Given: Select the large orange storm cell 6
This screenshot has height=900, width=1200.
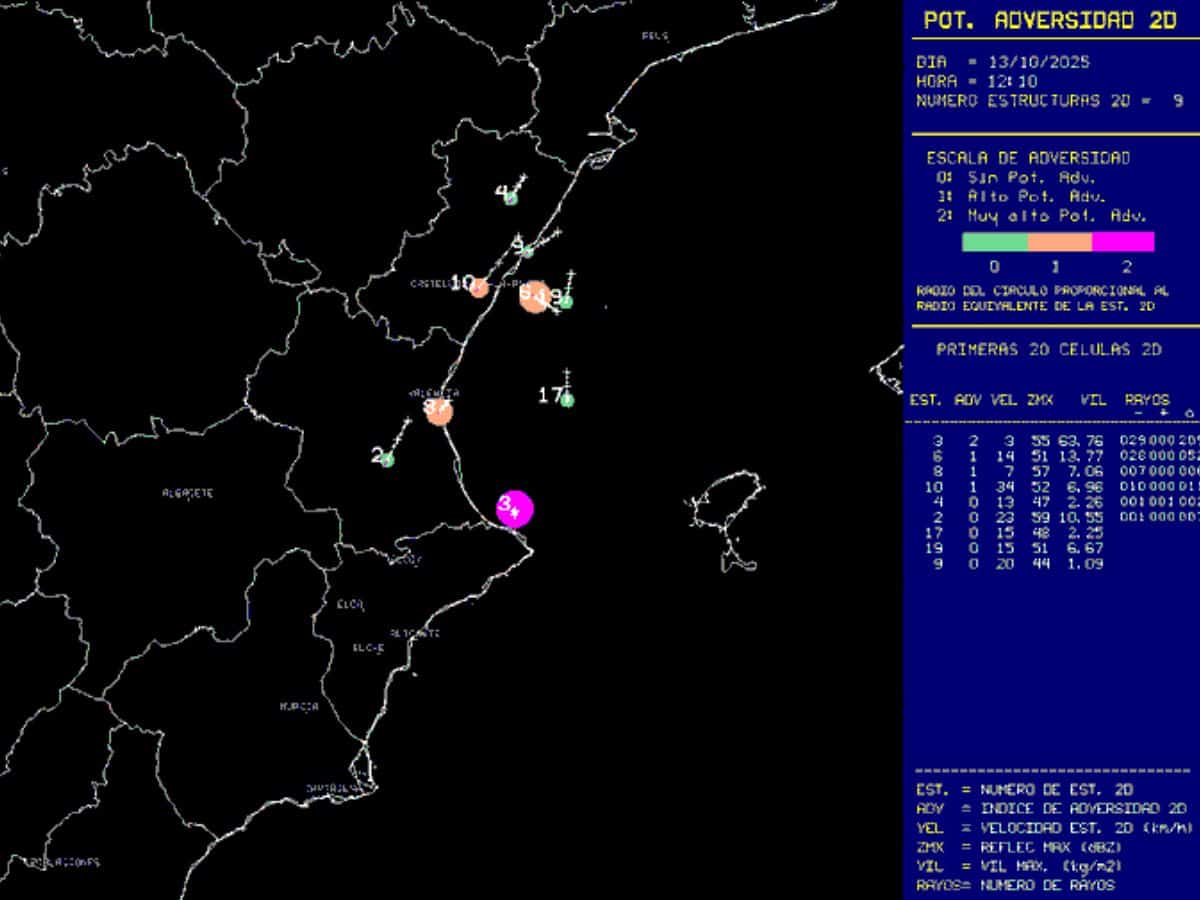Looking at the screenshot, I should (x=534, y=296).
